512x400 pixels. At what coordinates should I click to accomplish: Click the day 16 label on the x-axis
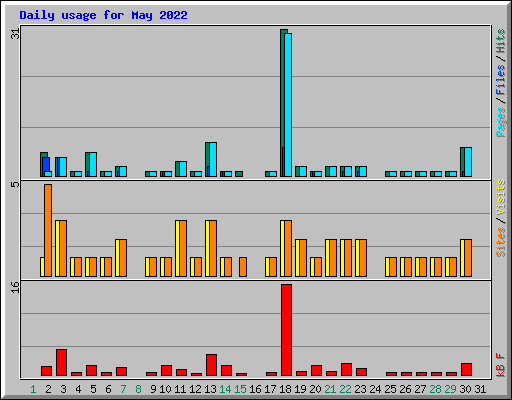255,389
